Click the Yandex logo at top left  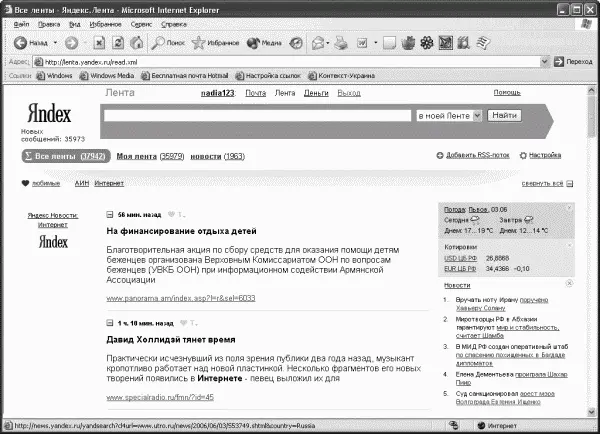(x=49, y=113)
